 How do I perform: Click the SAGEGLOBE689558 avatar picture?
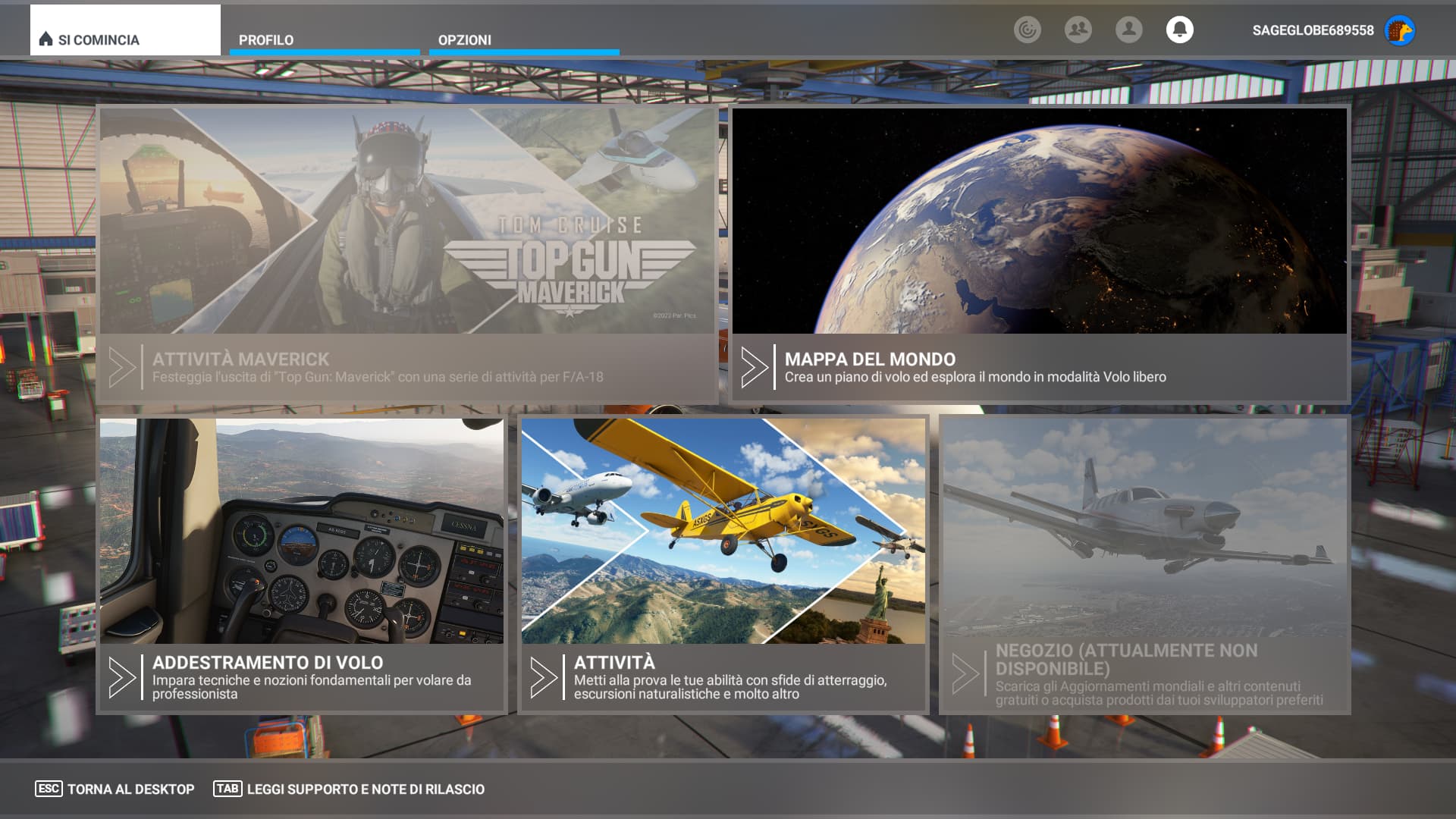1400,30
